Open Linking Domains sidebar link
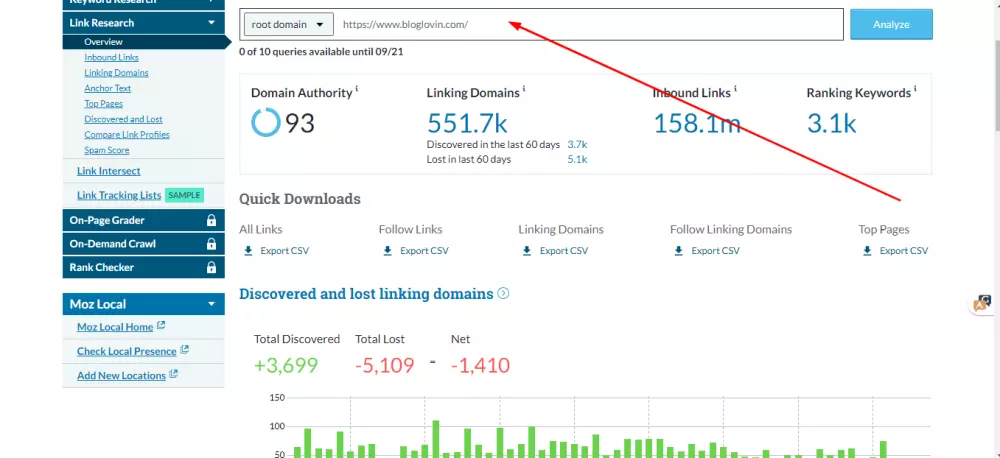The width and height of the screenshot is (1000, 458). tap(116, 73)
